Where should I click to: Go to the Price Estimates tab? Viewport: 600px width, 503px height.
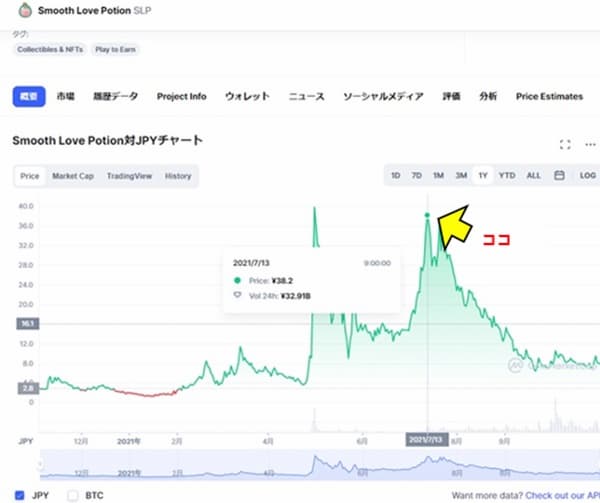(x=549, y=97)
